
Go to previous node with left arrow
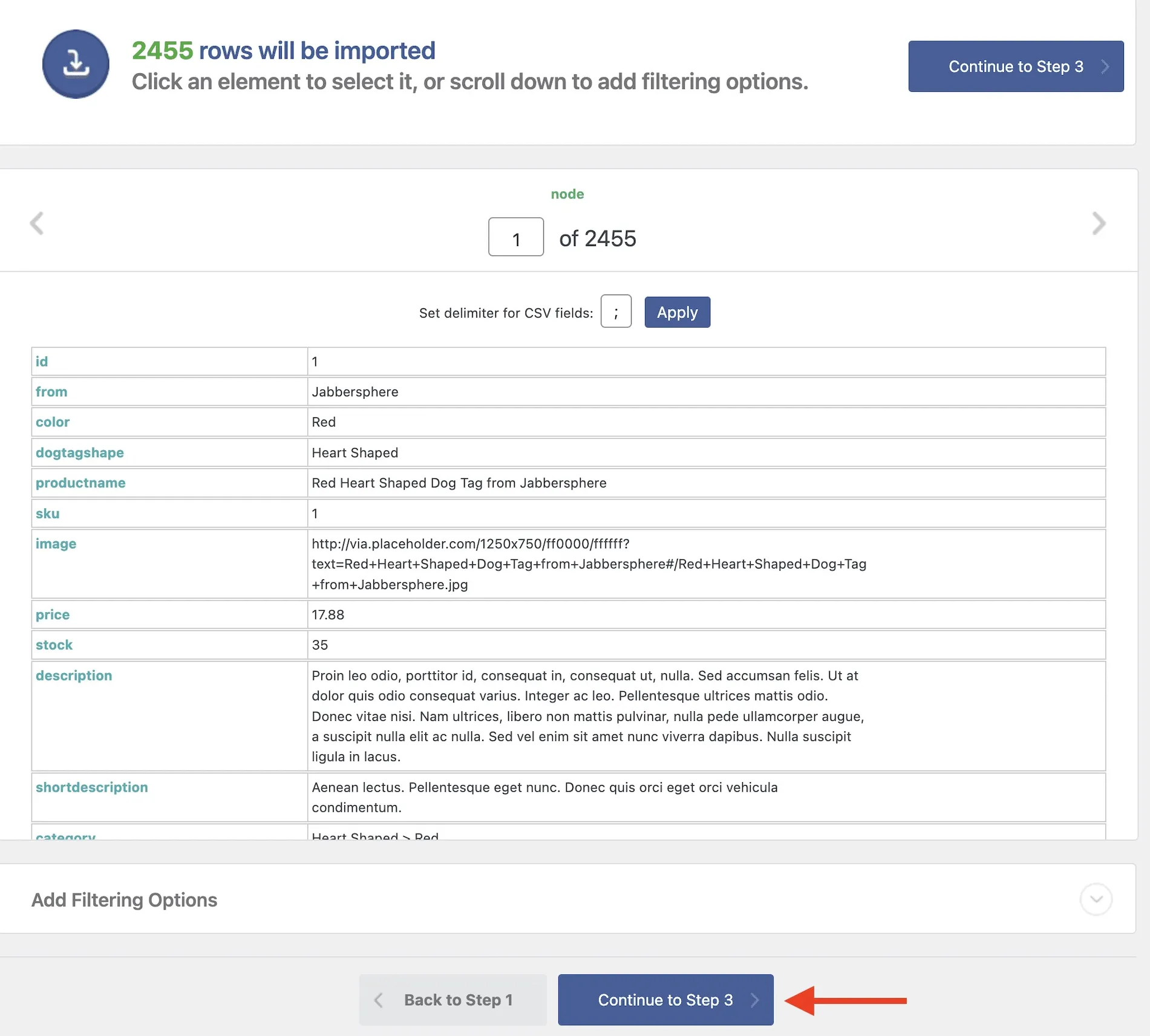37,223
